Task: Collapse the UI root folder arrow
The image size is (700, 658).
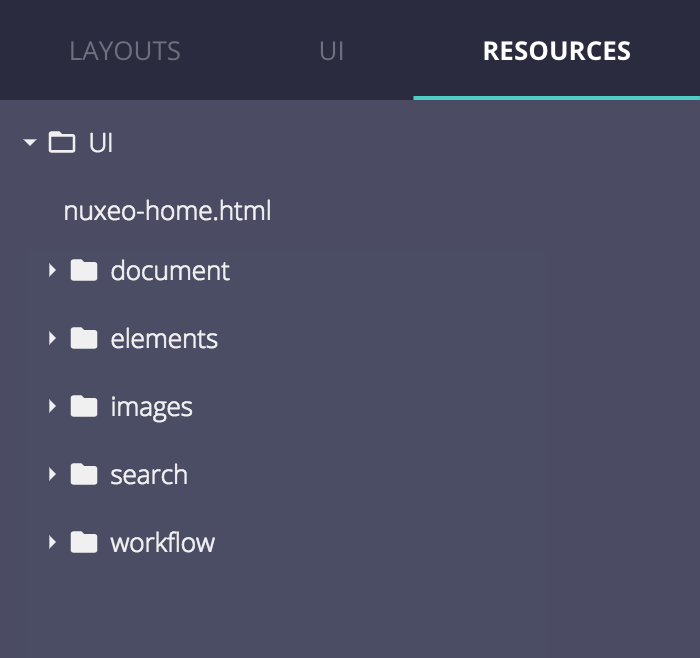Action: pos(30,142)
